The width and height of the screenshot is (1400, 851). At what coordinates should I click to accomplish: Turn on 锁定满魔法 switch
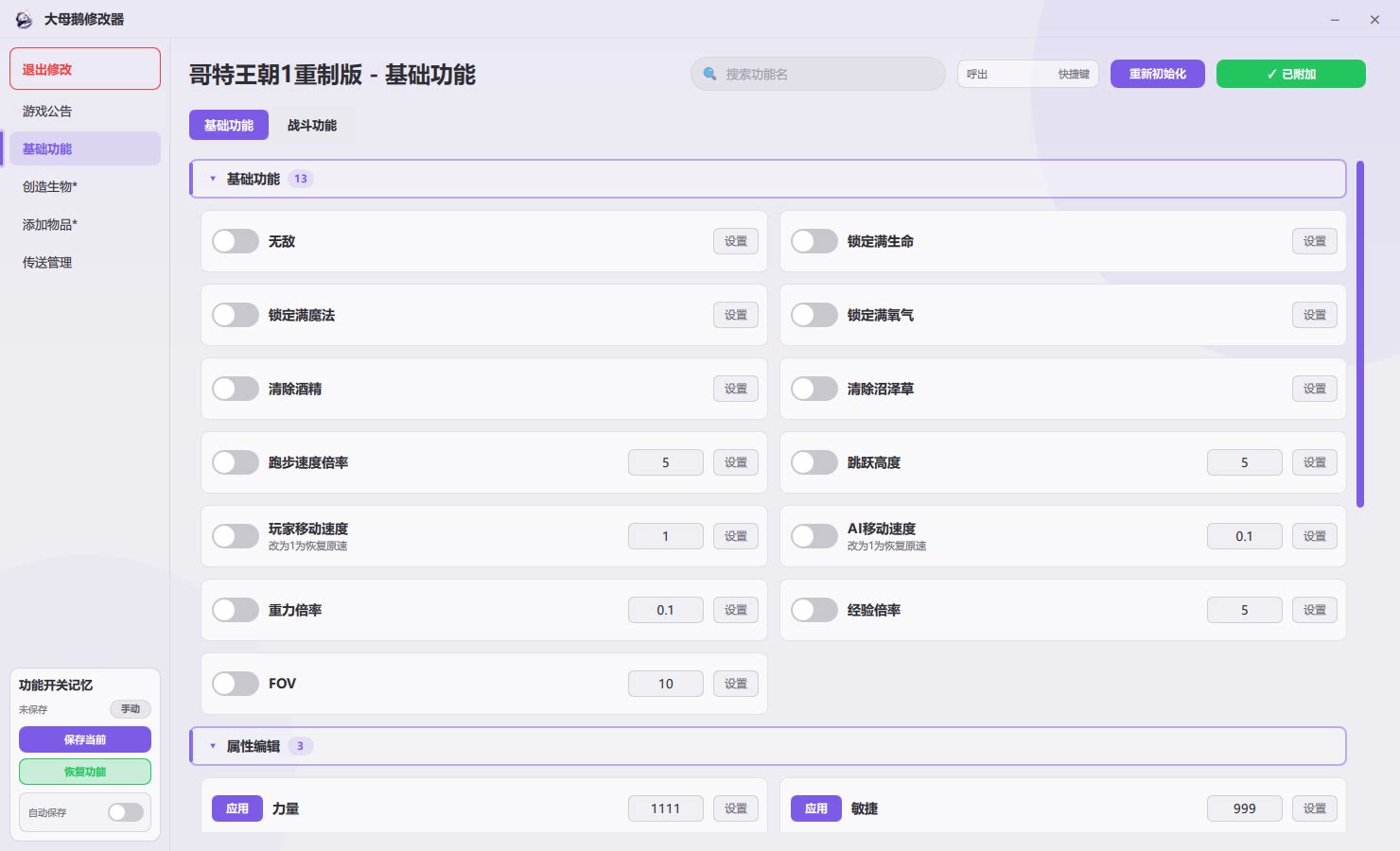click(236, 315)
